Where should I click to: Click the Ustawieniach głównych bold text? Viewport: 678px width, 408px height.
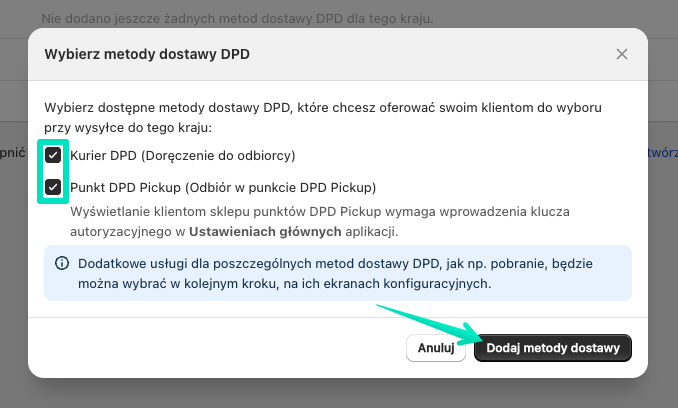tap(265, 232)
